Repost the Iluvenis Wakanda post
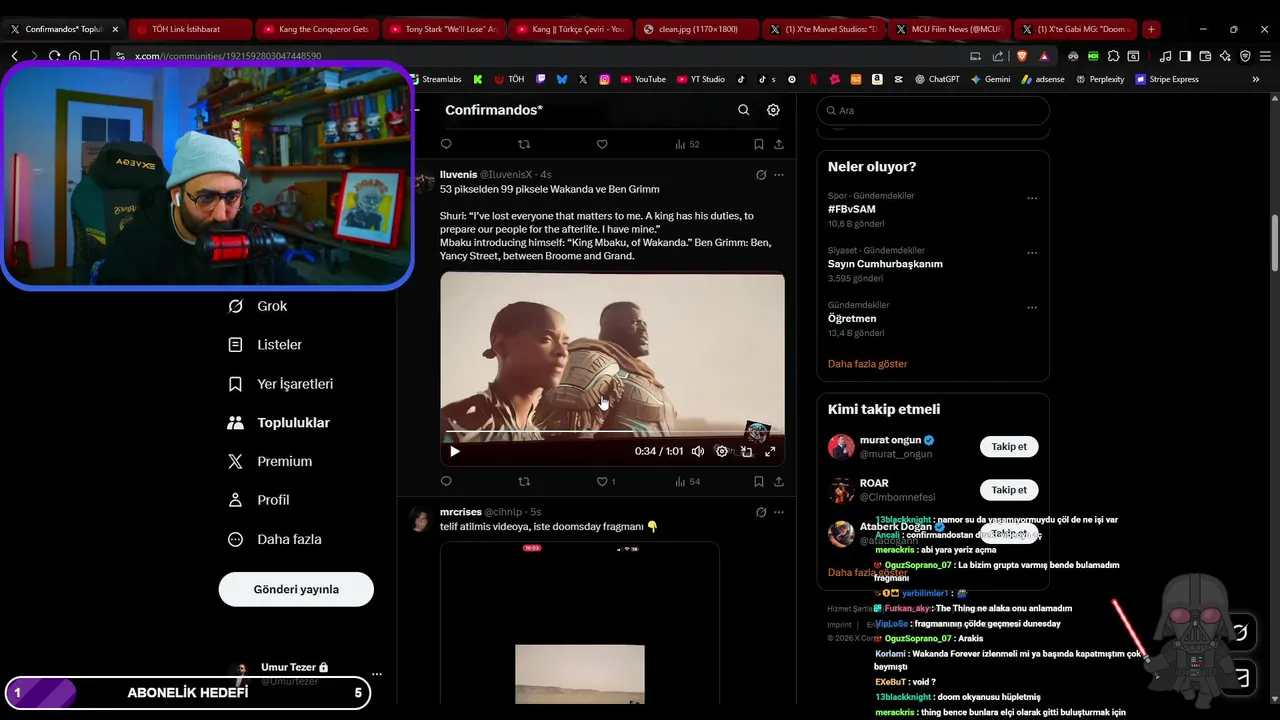 (x=524, y=481)
